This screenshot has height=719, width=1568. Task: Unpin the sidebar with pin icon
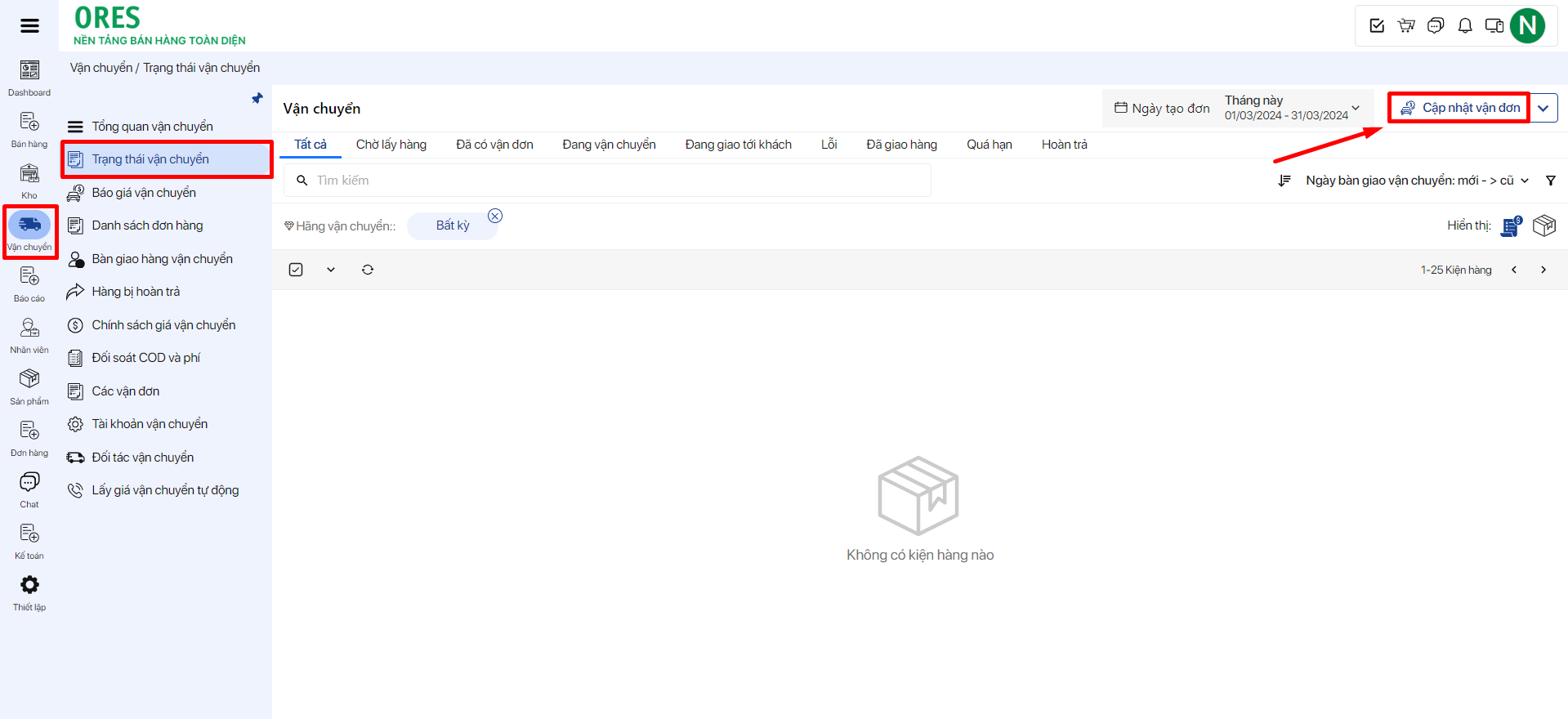click(257, 99)
